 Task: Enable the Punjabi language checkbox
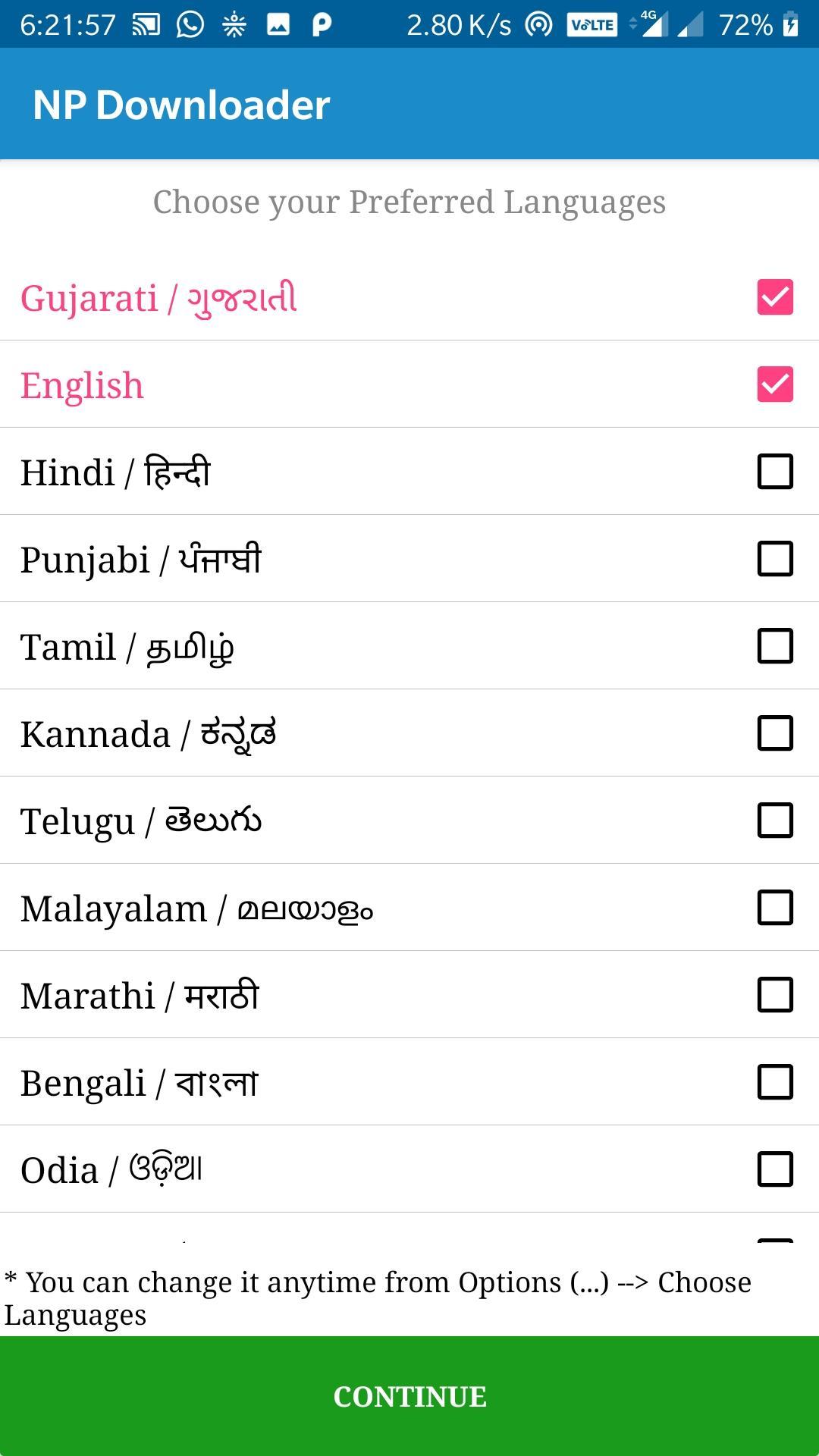coord(775,559)
